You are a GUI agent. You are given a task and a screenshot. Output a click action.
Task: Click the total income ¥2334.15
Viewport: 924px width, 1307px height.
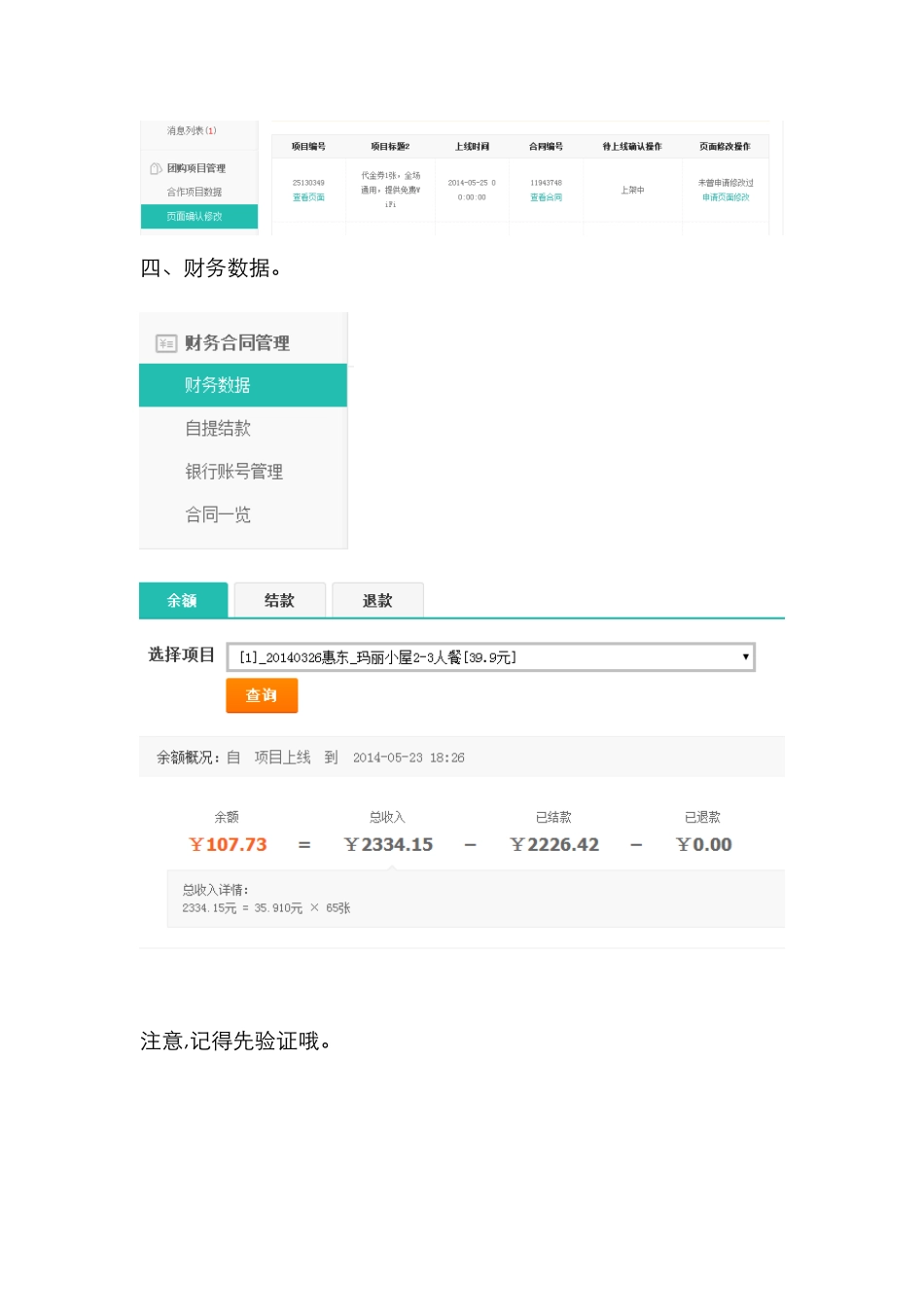click(388, 844)
